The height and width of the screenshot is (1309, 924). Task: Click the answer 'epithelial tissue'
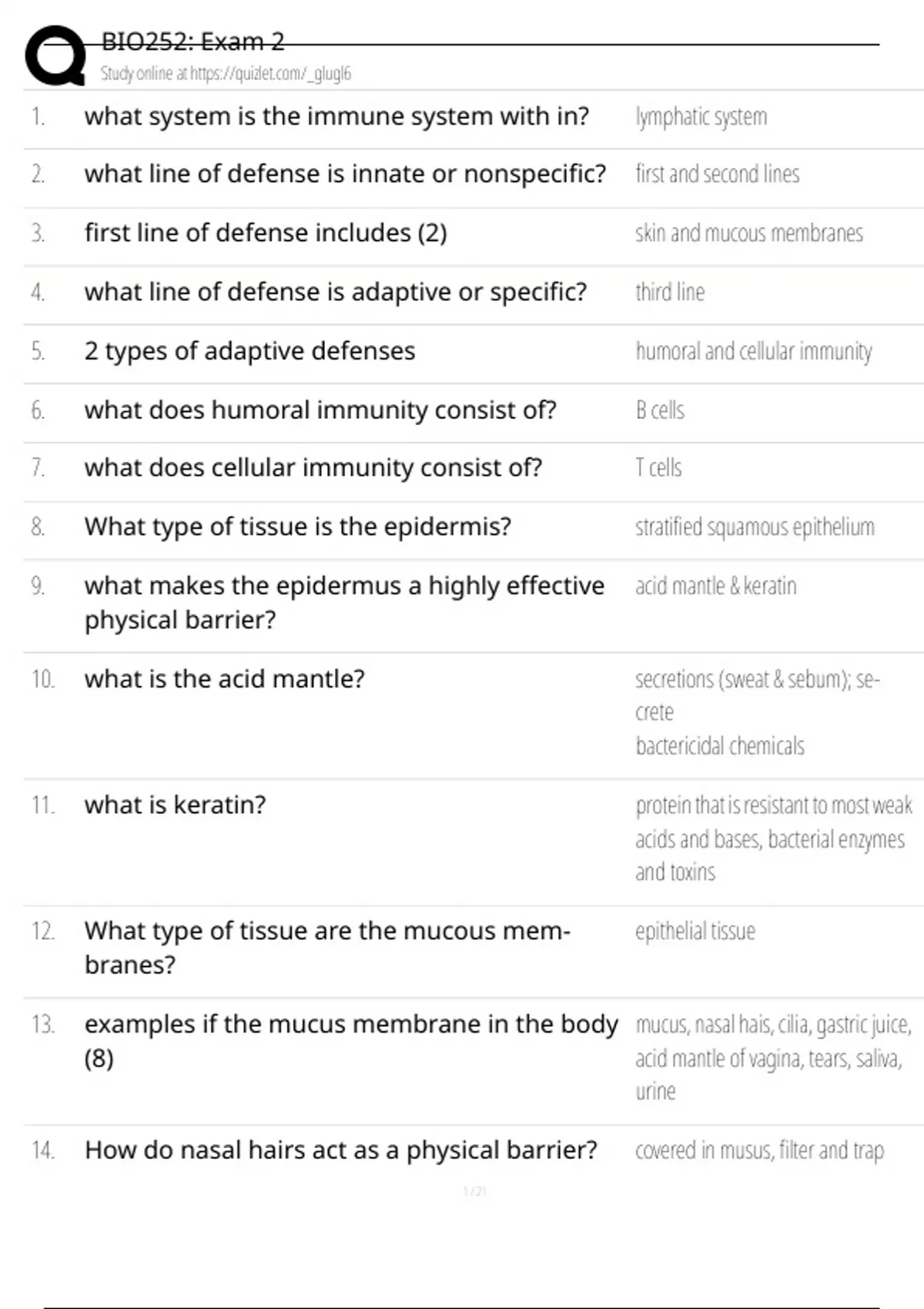(x=695, y=931)
